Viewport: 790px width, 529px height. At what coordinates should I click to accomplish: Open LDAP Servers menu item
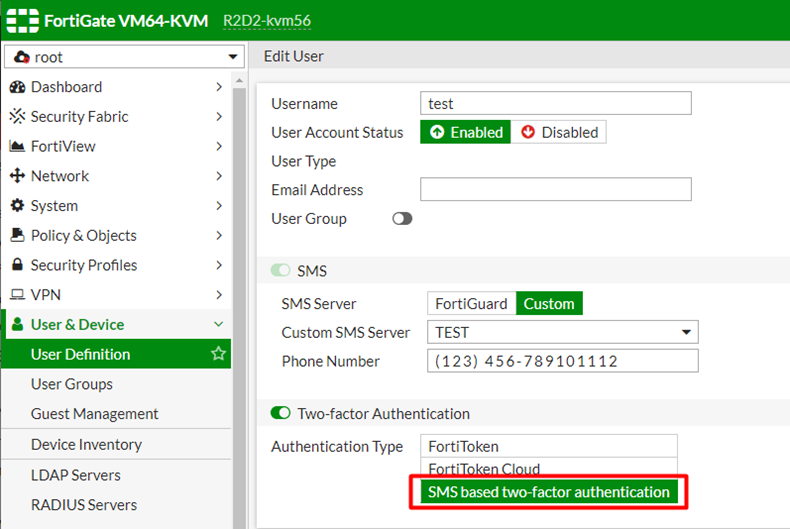click(x=76, y=475)
